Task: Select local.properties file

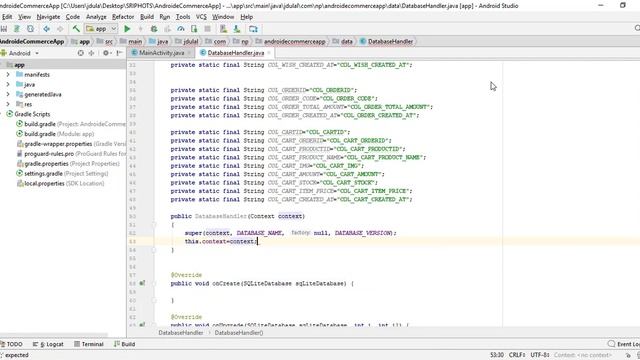Action: (x=60, y=183)
